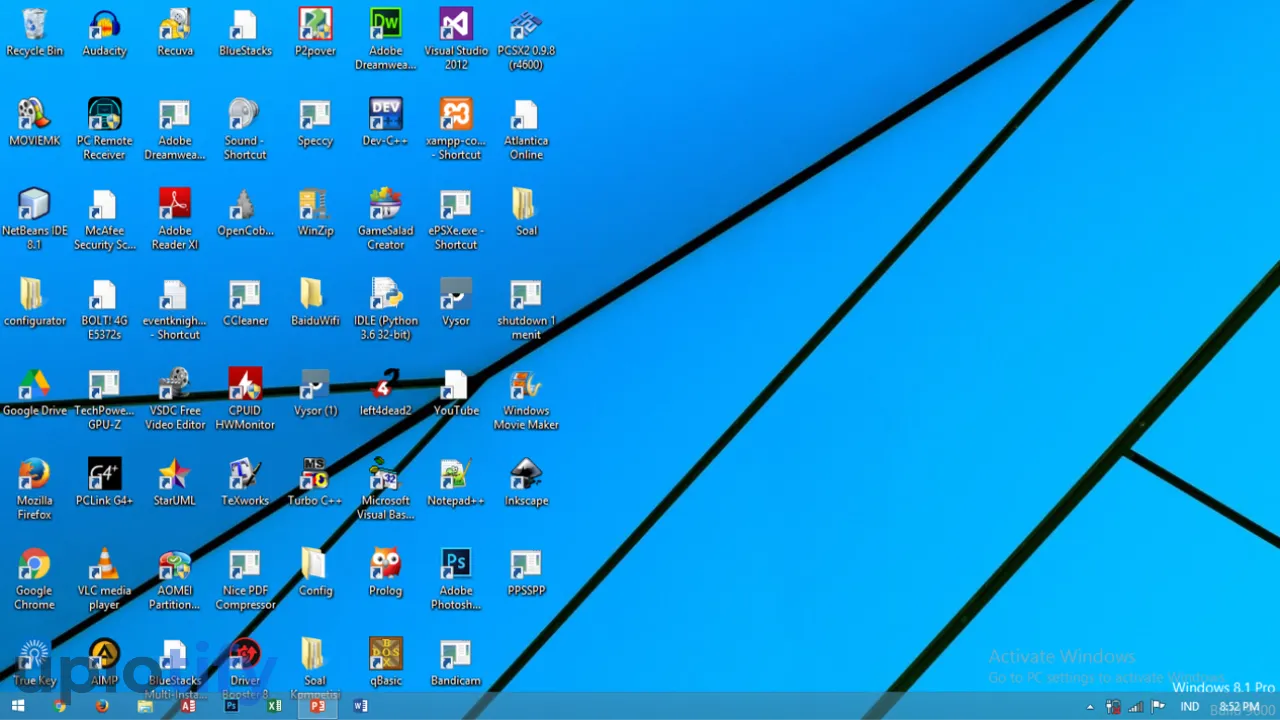Screen dimensions: 1280x720
Task: Open the configurator folder icon
Action: pyautogui.click(x=34, y=303)
